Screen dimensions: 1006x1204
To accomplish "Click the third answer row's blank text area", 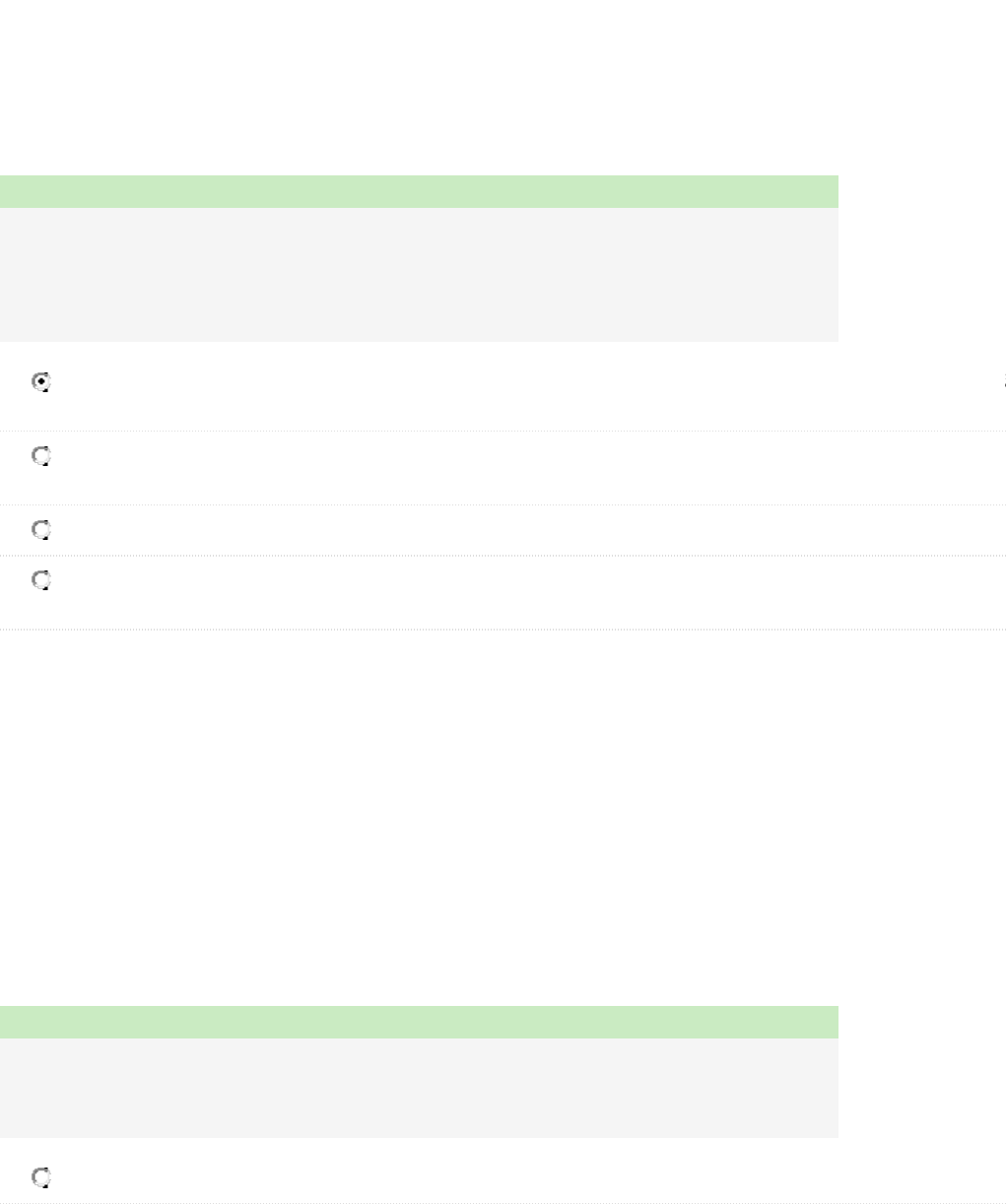I will (493, 531).
